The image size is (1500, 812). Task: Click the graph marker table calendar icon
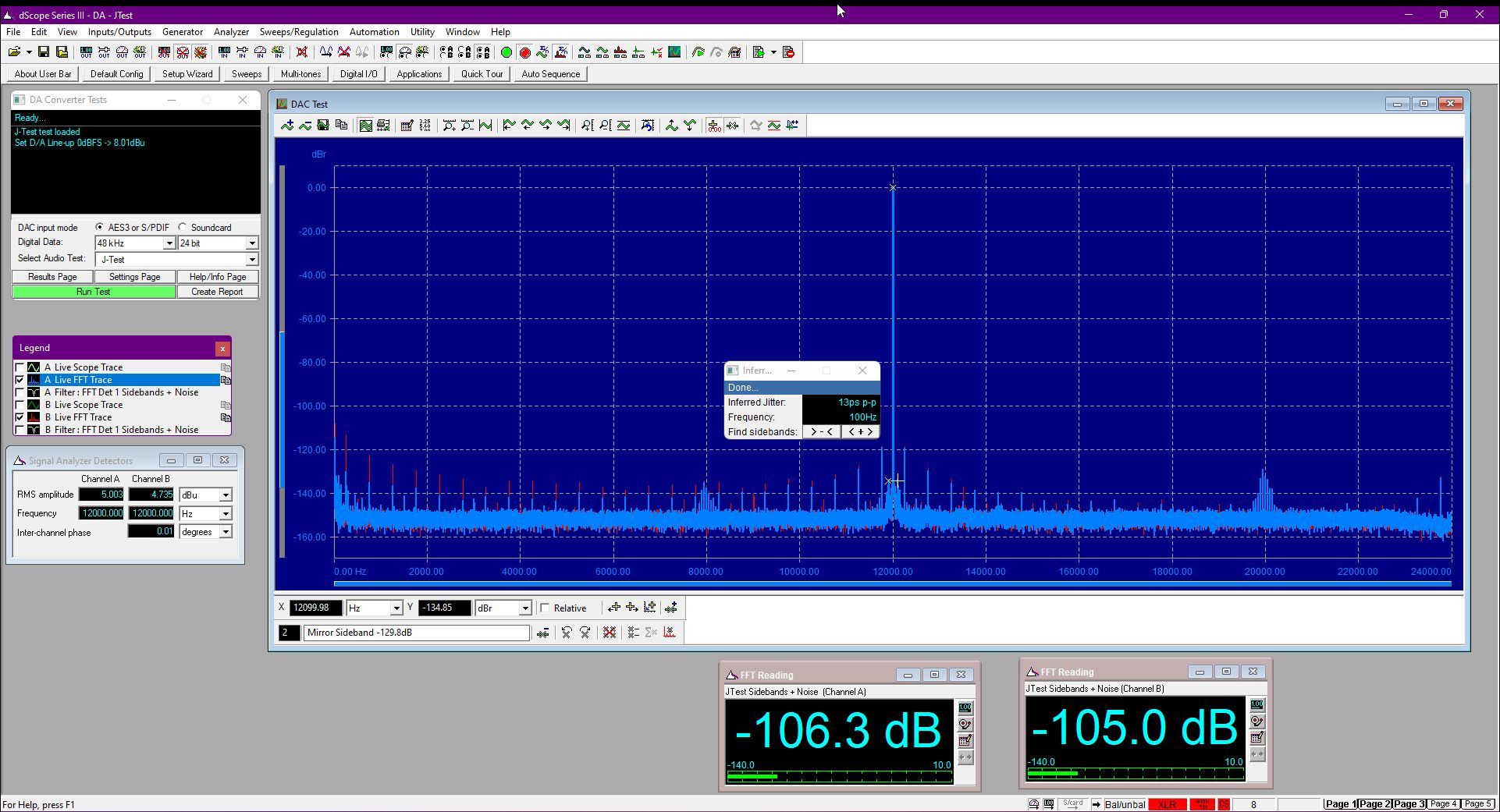tap(407, 126)
